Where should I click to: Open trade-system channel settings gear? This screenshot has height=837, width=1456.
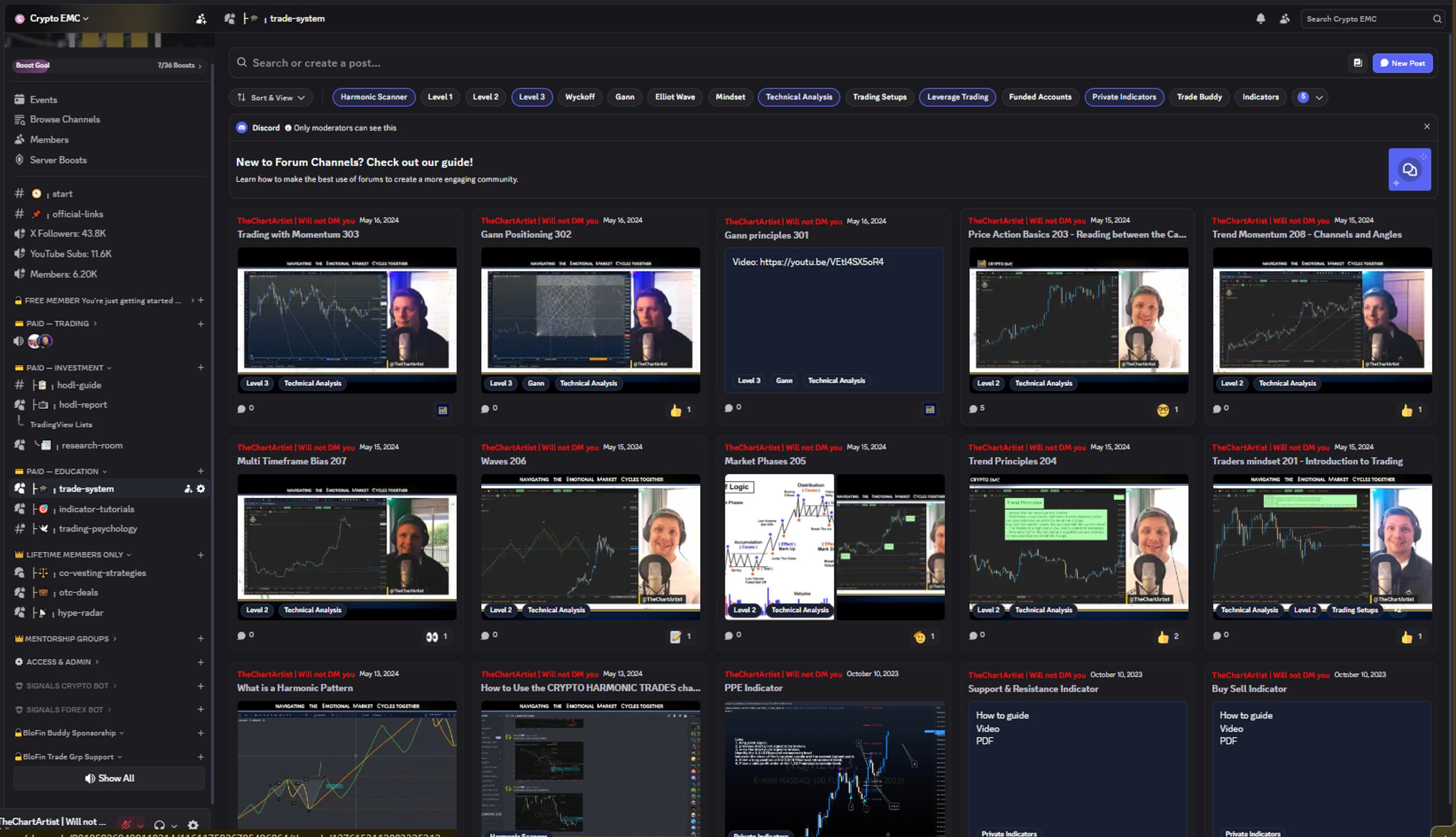click(201, 489)
